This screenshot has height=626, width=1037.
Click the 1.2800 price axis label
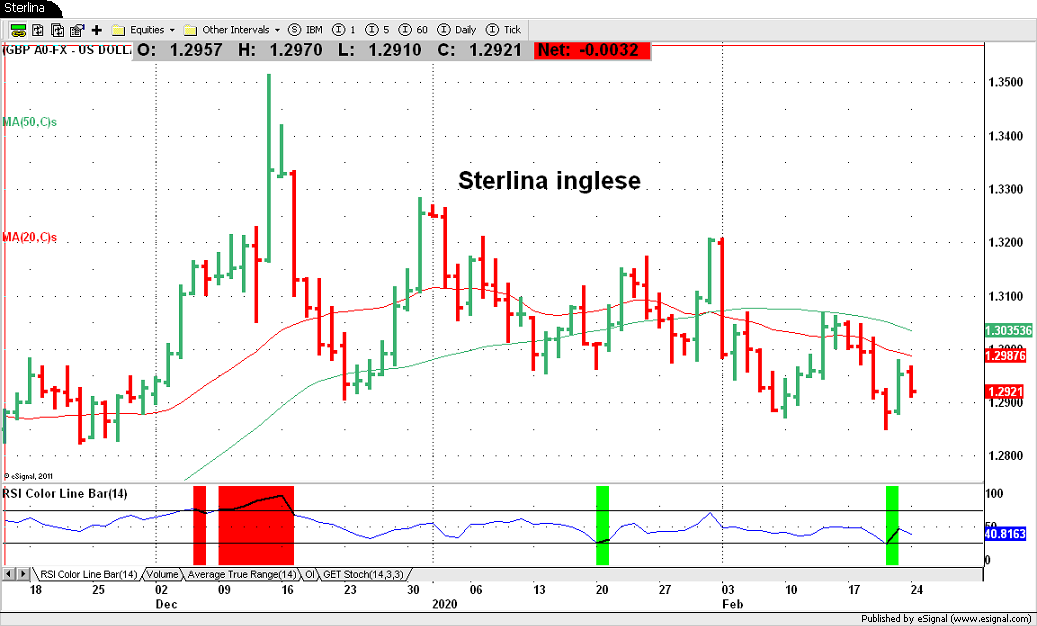click(1005, 456)
